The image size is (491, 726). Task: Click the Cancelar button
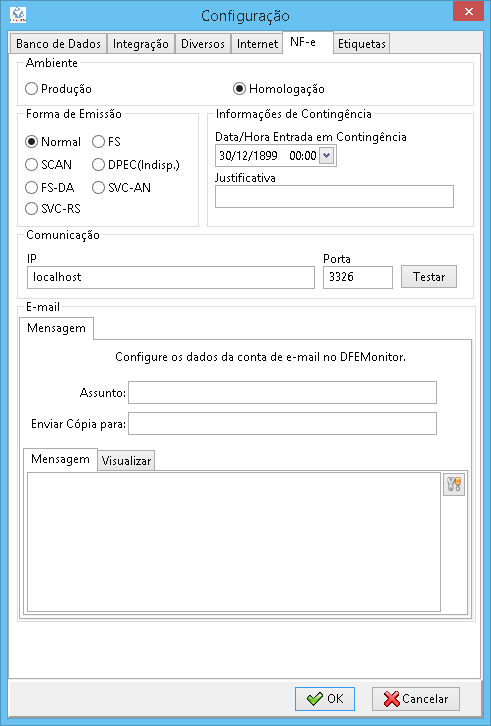tap(416, 699)
